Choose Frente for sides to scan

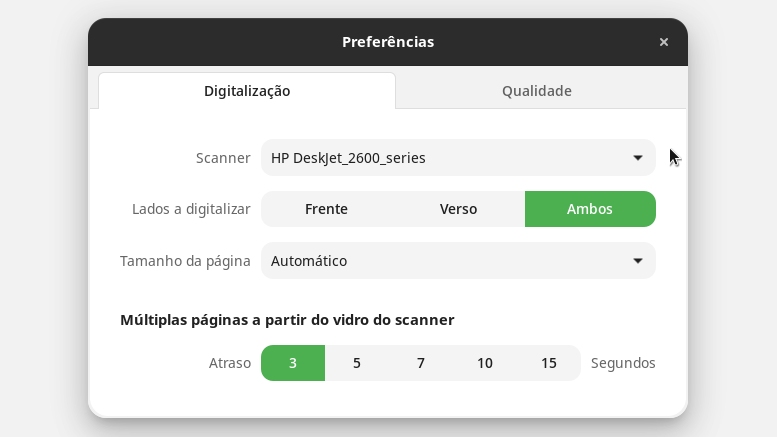pyautogui.click(x=327, y=209)
